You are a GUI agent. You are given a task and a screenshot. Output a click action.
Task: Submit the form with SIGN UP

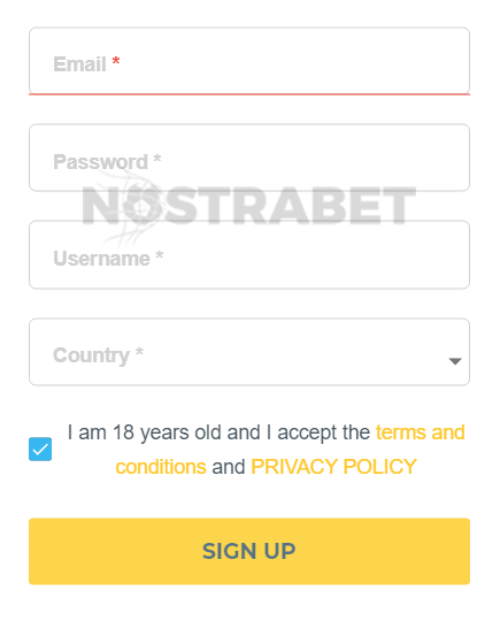(x=249, y=551)
